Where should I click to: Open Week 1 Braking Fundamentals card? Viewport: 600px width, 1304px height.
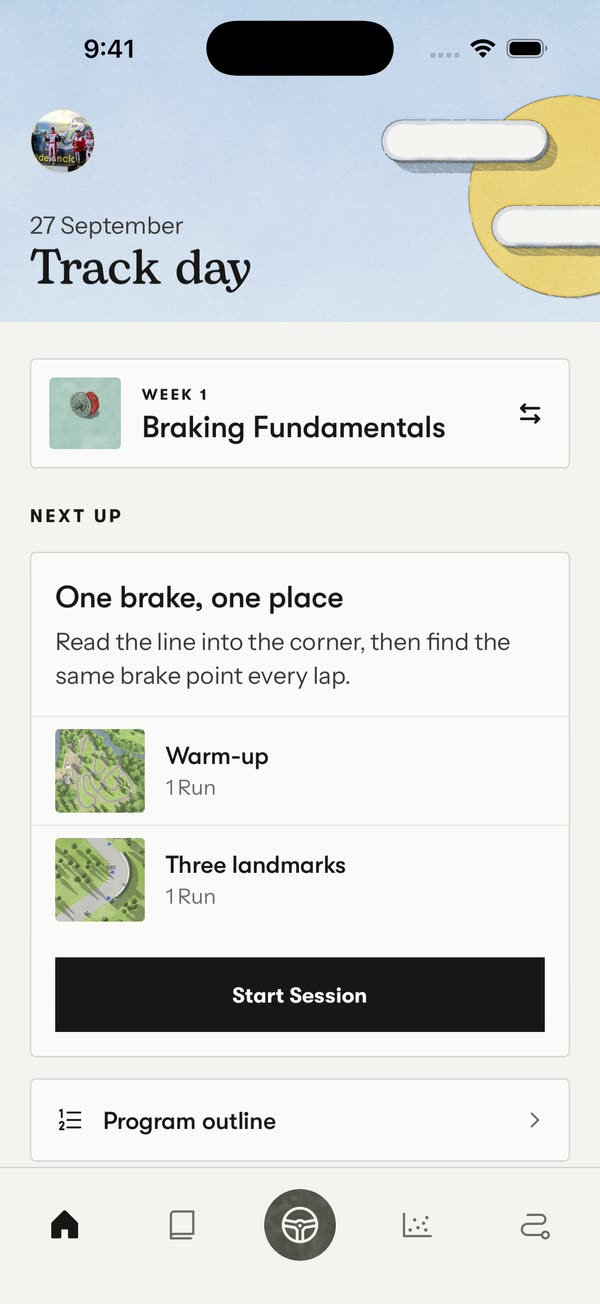click(300, 413)
